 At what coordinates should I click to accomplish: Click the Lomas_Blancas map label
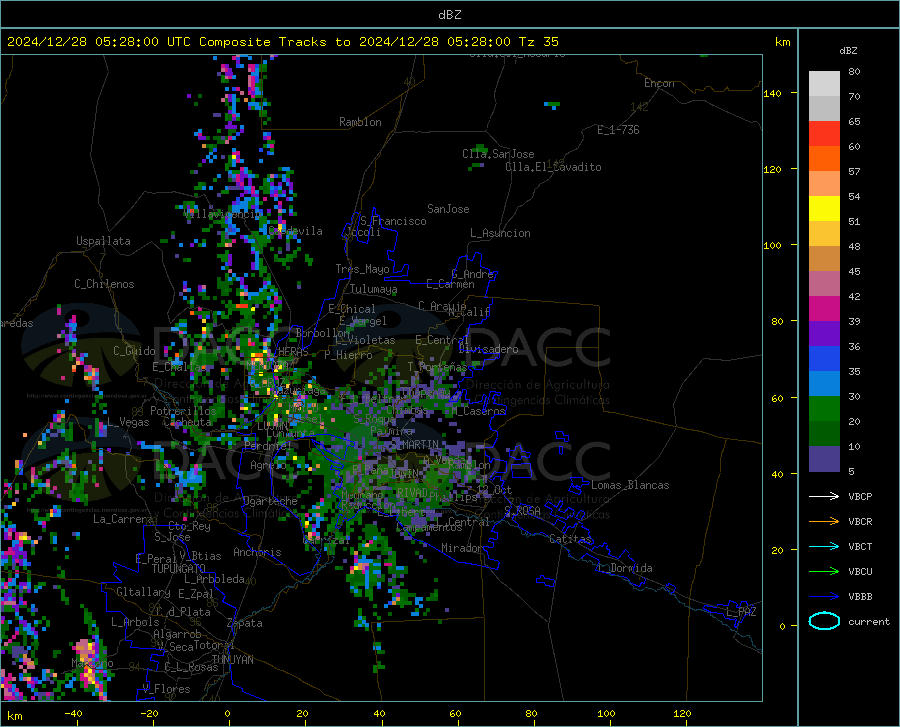coord(630,485)
